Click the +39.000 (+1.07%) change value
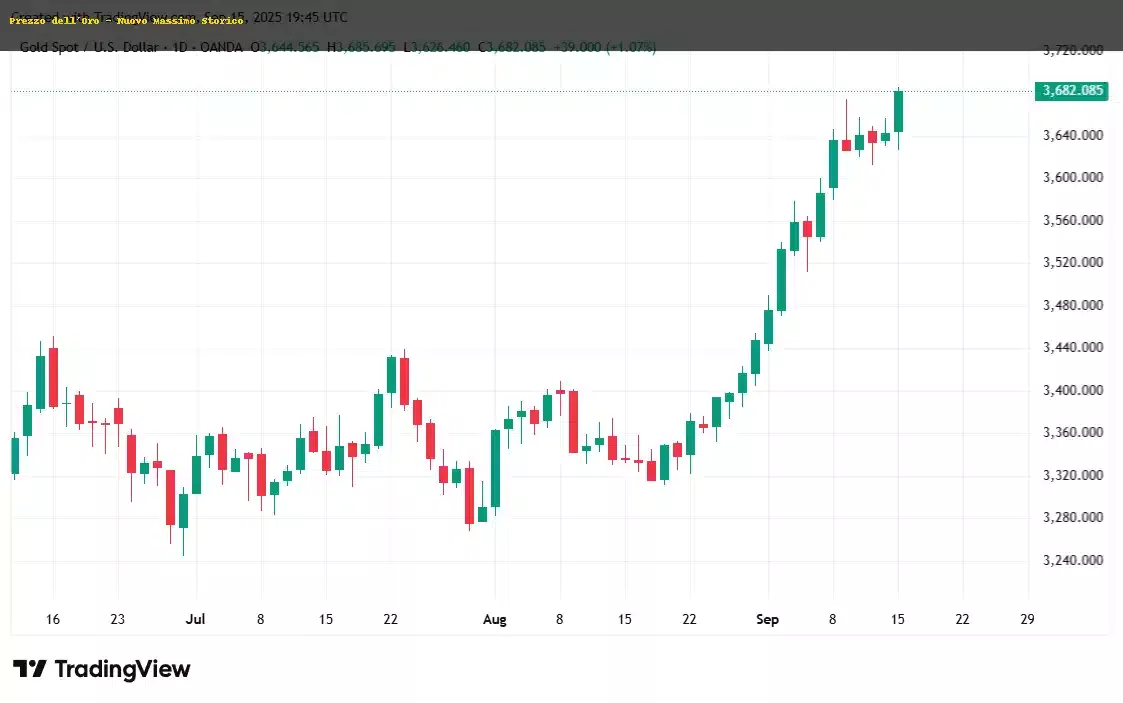Image resolution: width=1123 pixels, height=703 pixels. coord(606,47)
